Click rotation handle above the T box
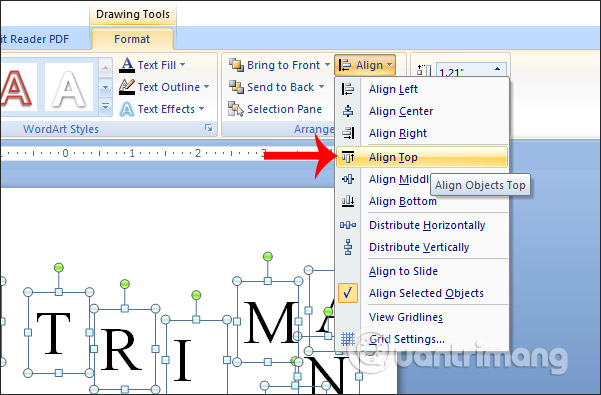Viewport: 601px width, 395px height. 59,267
